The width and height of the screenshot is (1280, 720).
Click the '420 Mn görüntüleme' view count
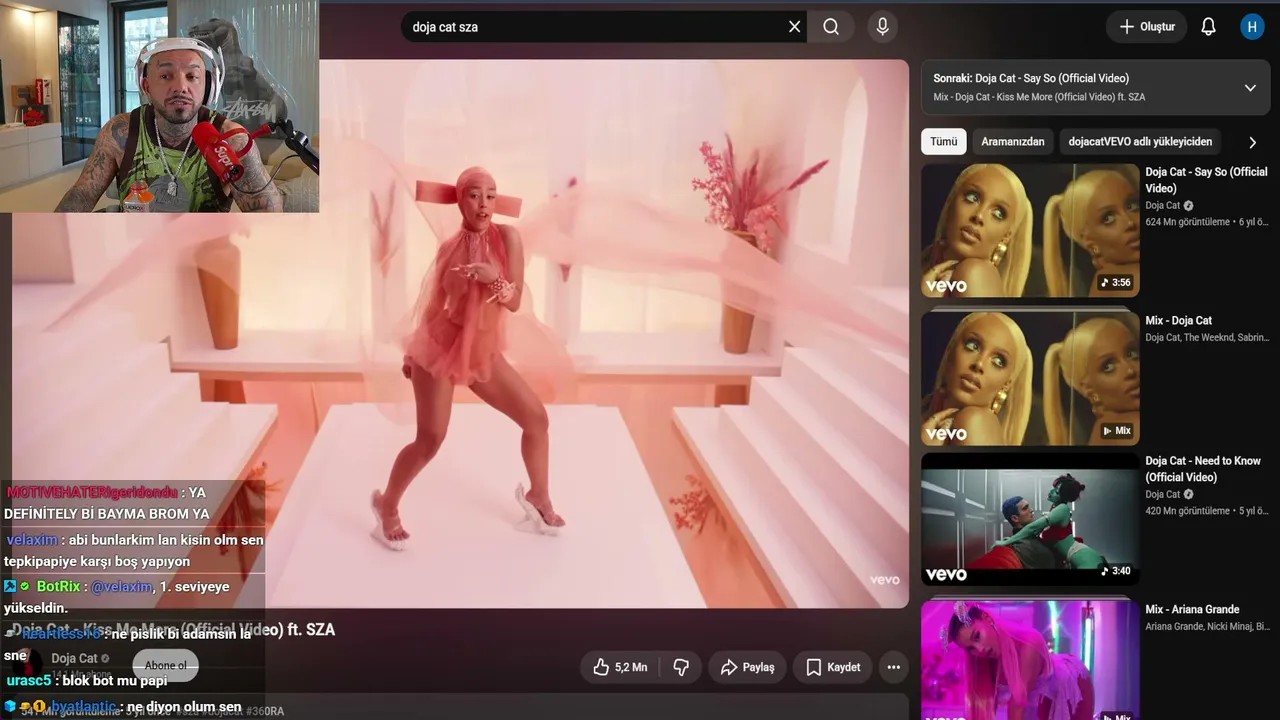pos(1188,511)
